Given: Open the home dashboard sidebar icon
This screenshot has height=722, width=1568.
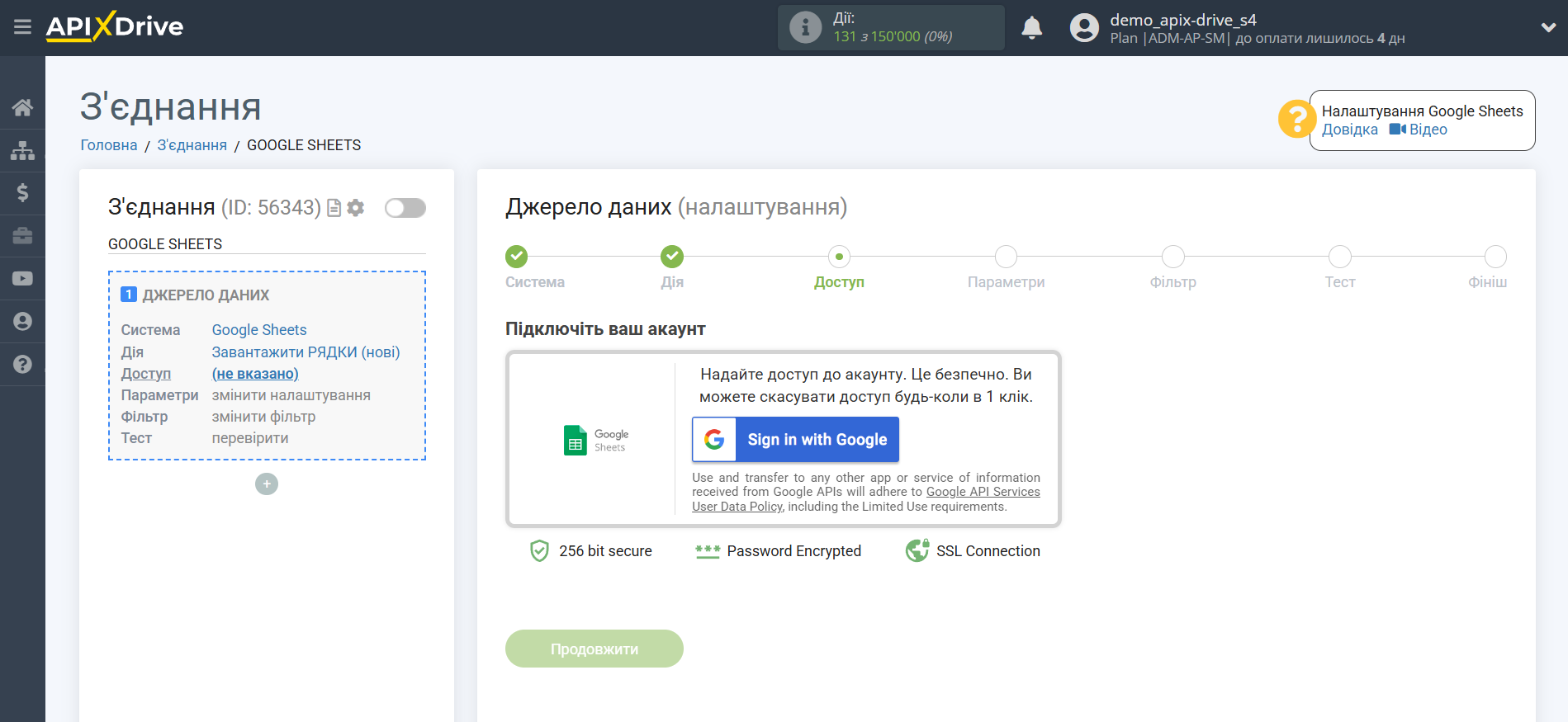Looking at the screenshot, I should pos(22,107).
